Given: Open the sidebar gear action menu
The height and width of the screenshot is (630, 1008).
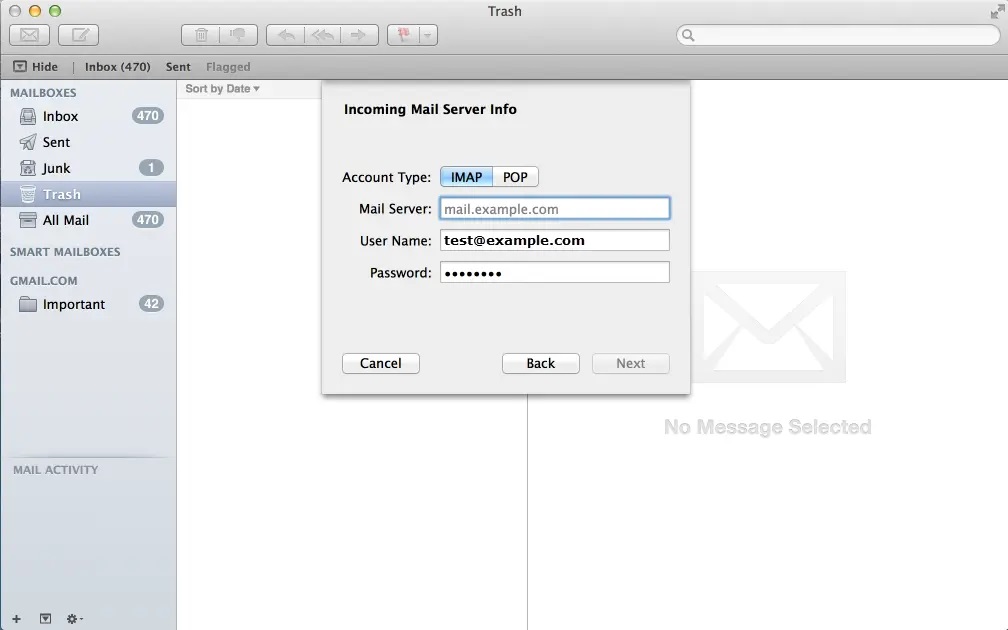Looking at the screenshot, I should click(x=74, y=619).
